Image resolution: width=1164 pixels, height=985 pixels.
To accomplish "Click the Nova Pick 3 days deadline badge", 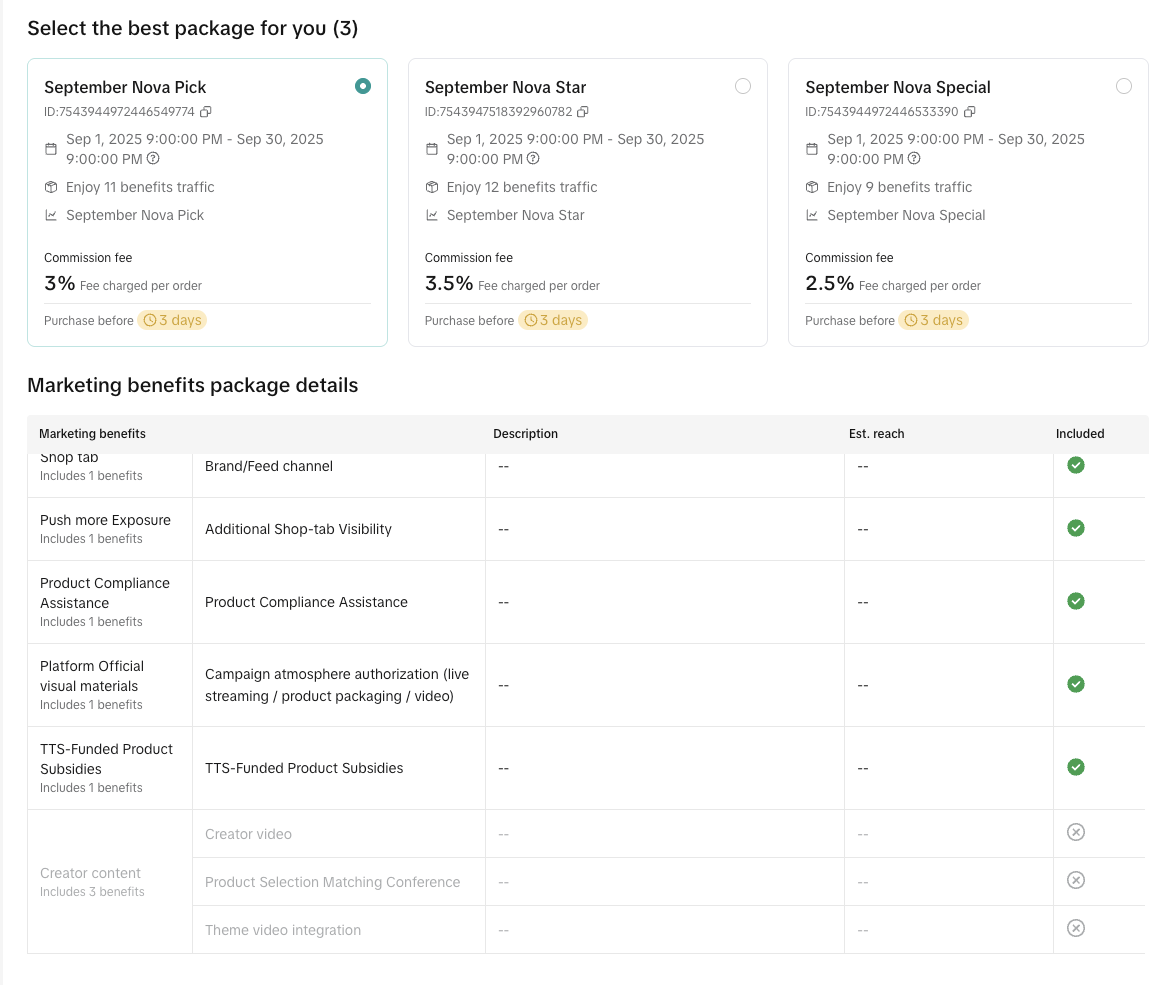I will pyautogui.click(x=172, y=321).
